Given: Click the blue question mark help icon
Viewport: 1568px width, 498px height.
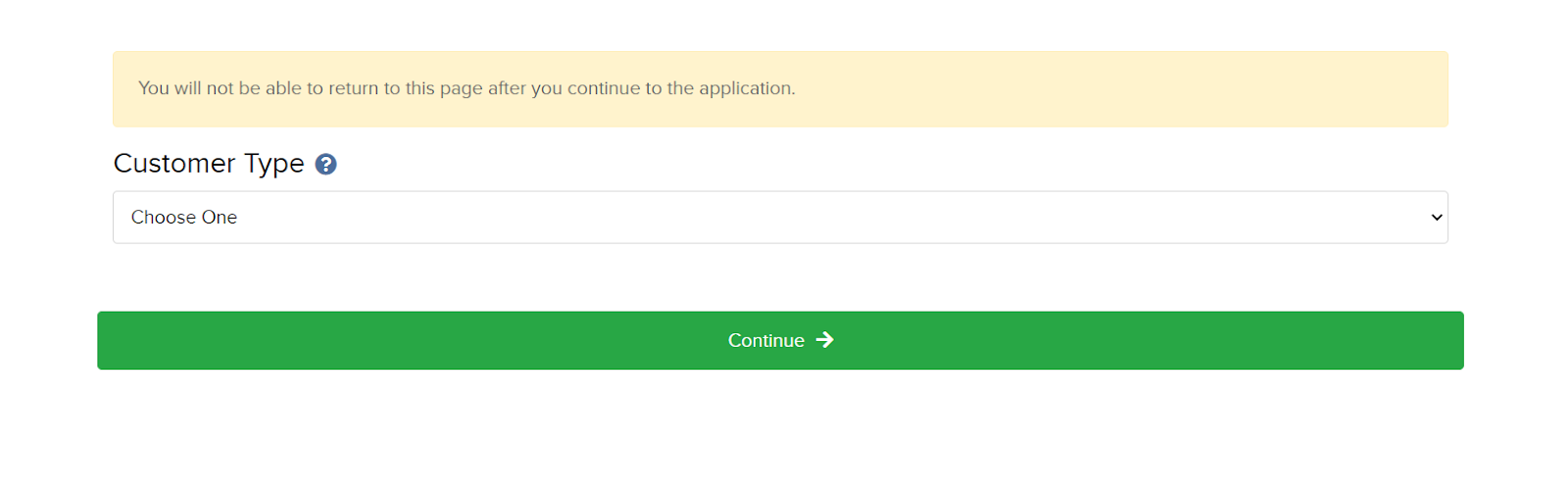Looking at the screenshot, I should point(326,165).
